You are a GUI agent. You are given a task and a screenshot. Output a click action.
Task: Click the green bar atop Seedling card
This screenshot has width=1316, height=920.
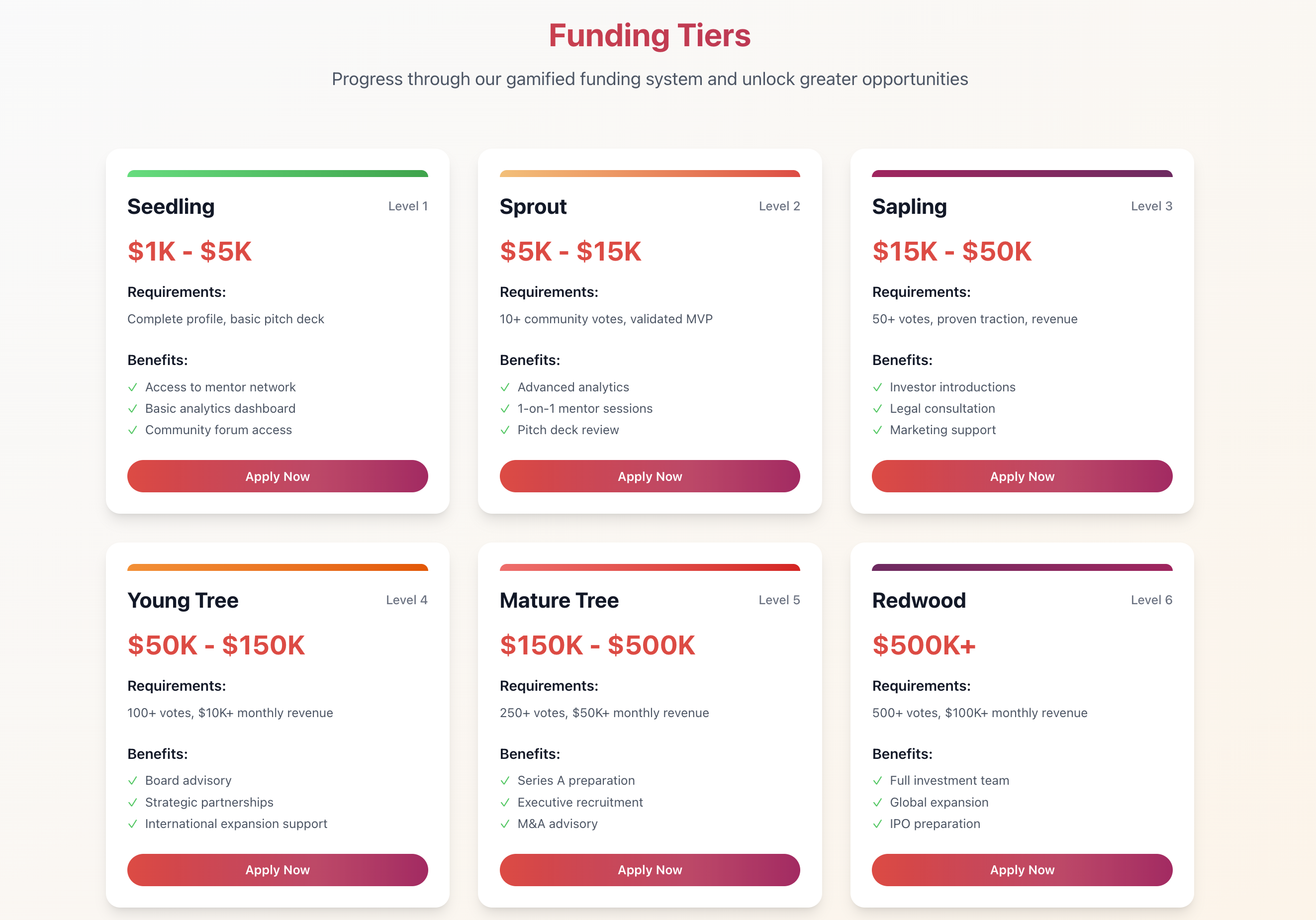pyautogui.click(x=278, y=174)
